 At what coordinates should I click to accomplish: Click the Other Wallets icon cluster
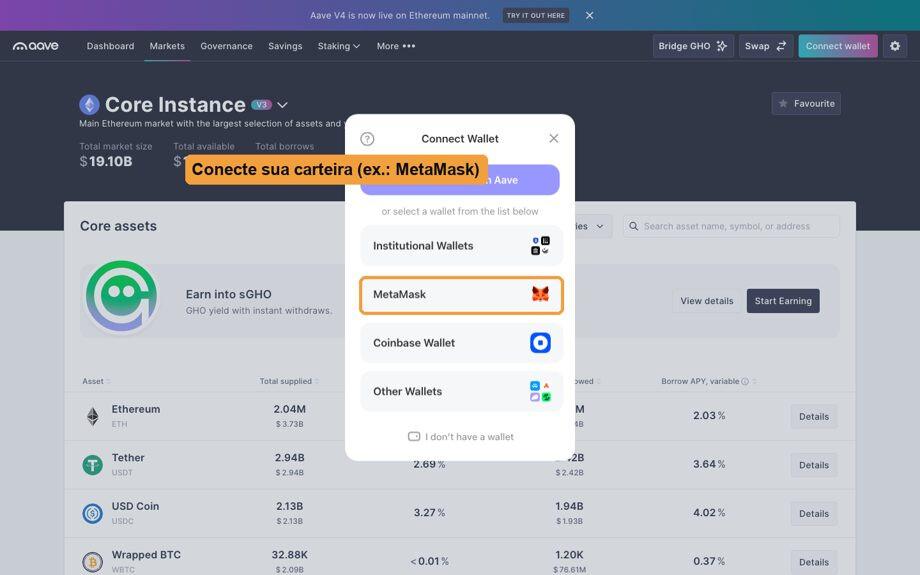(x=540, y=391)
